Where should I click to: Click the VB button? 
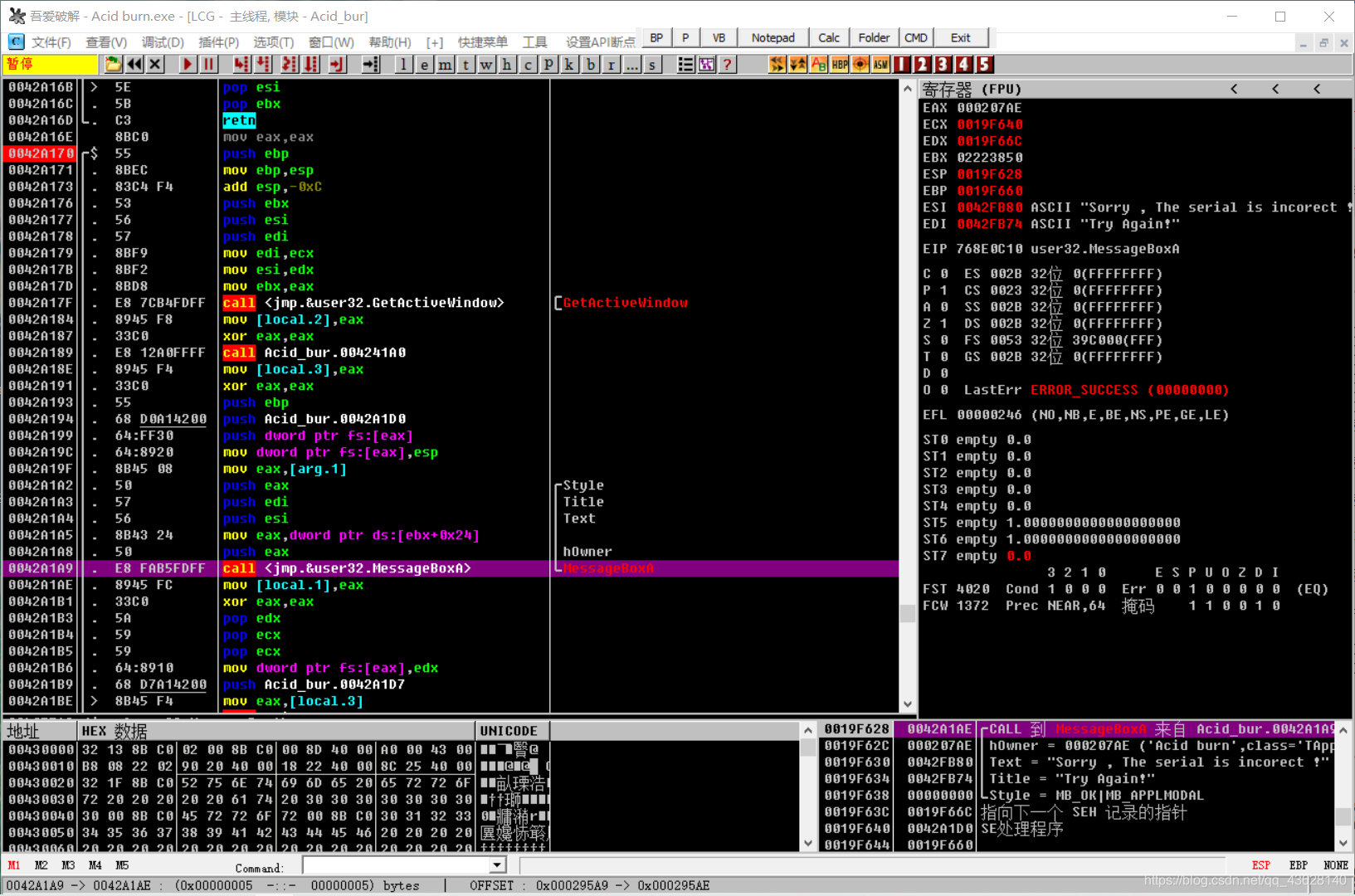719,37
